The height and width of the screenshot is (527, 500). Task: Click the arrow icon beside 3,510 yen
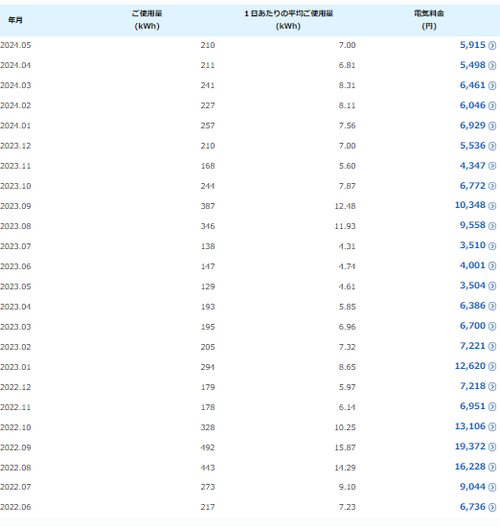tap(492, 246)
